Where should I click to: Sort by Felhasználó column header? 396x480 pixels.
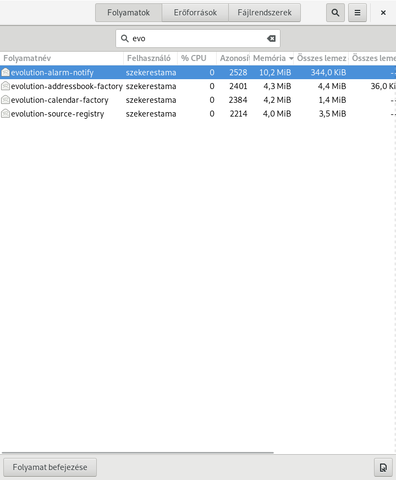click(150, 58)
